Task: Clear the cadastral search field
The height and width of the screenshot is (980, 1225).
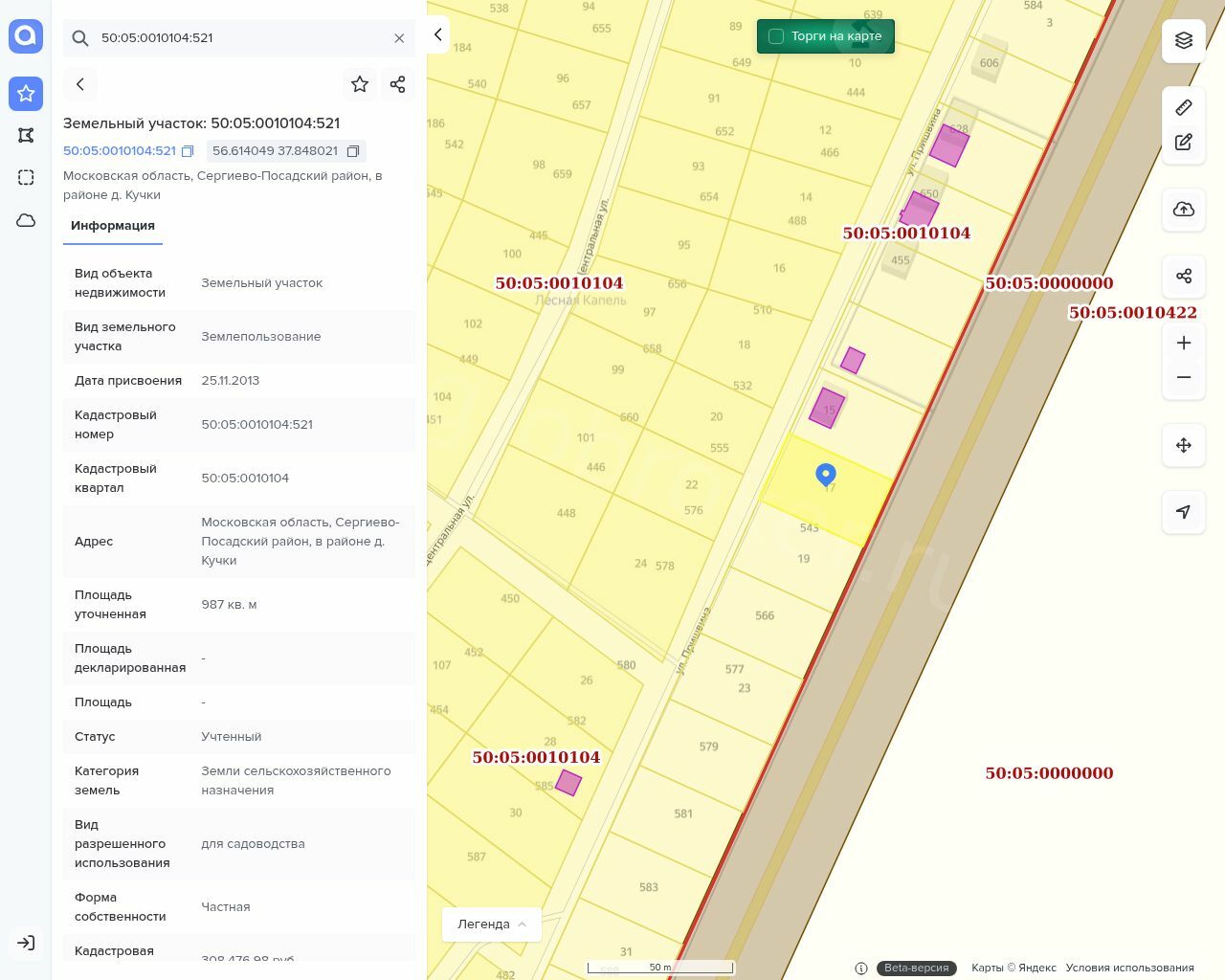Action: [399, 38]
